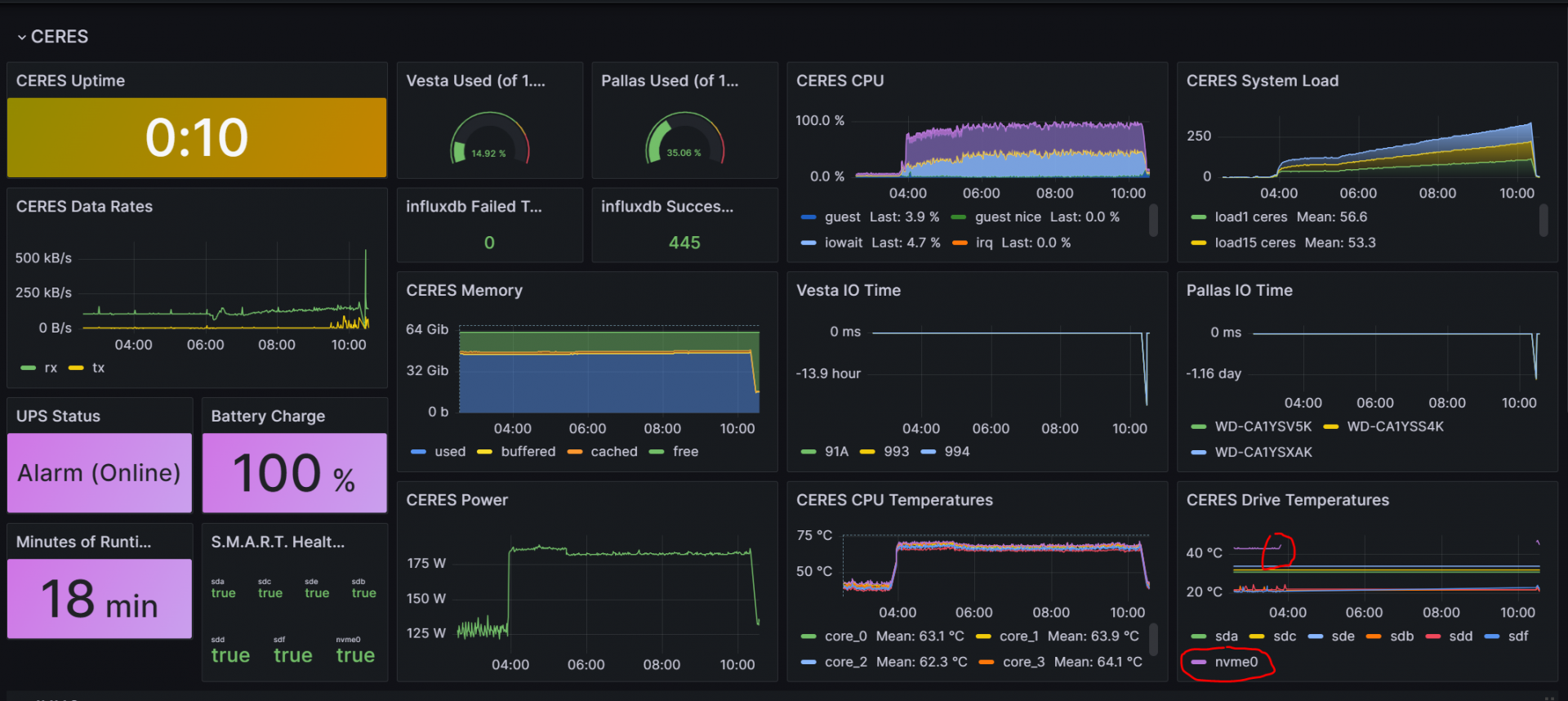1568x701 pixels.
Task: Click the red sdd legend color marker
Action: pos(1432,636)
